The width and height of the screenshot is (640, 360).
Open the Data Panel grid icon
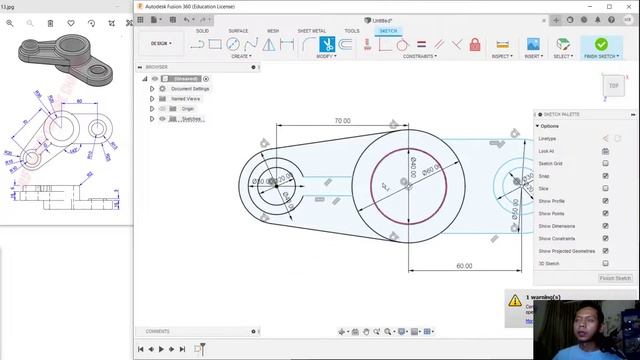coord(140,20)
